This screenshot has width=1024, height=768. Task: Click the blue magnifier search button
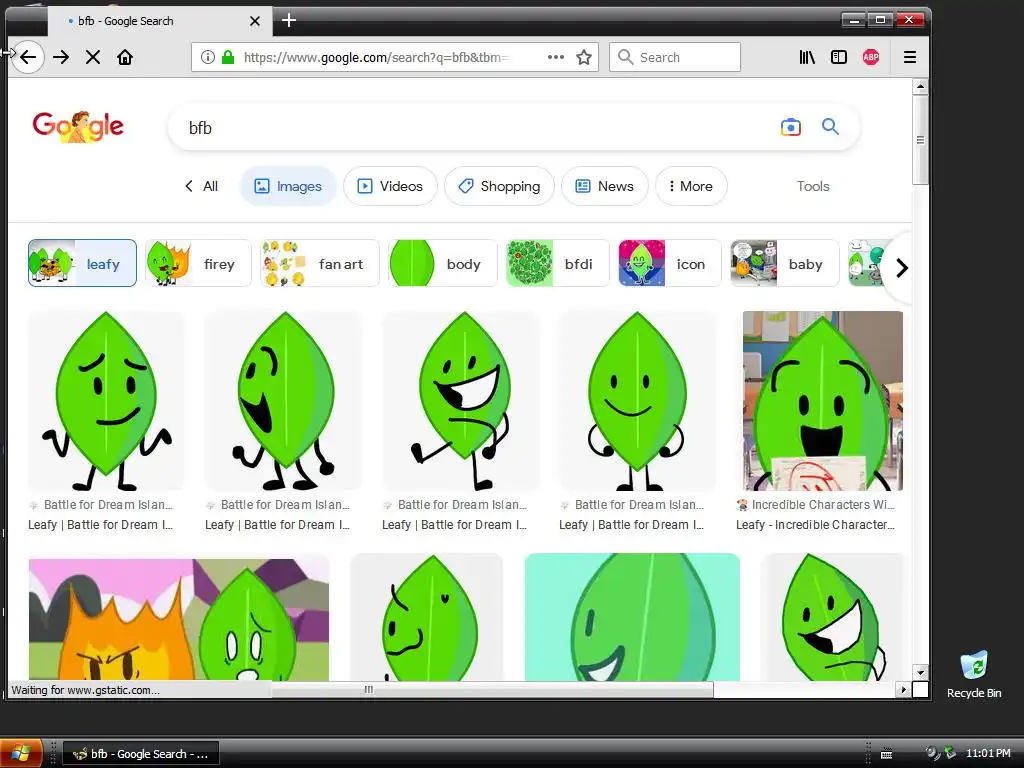click(x=830, y=127)
